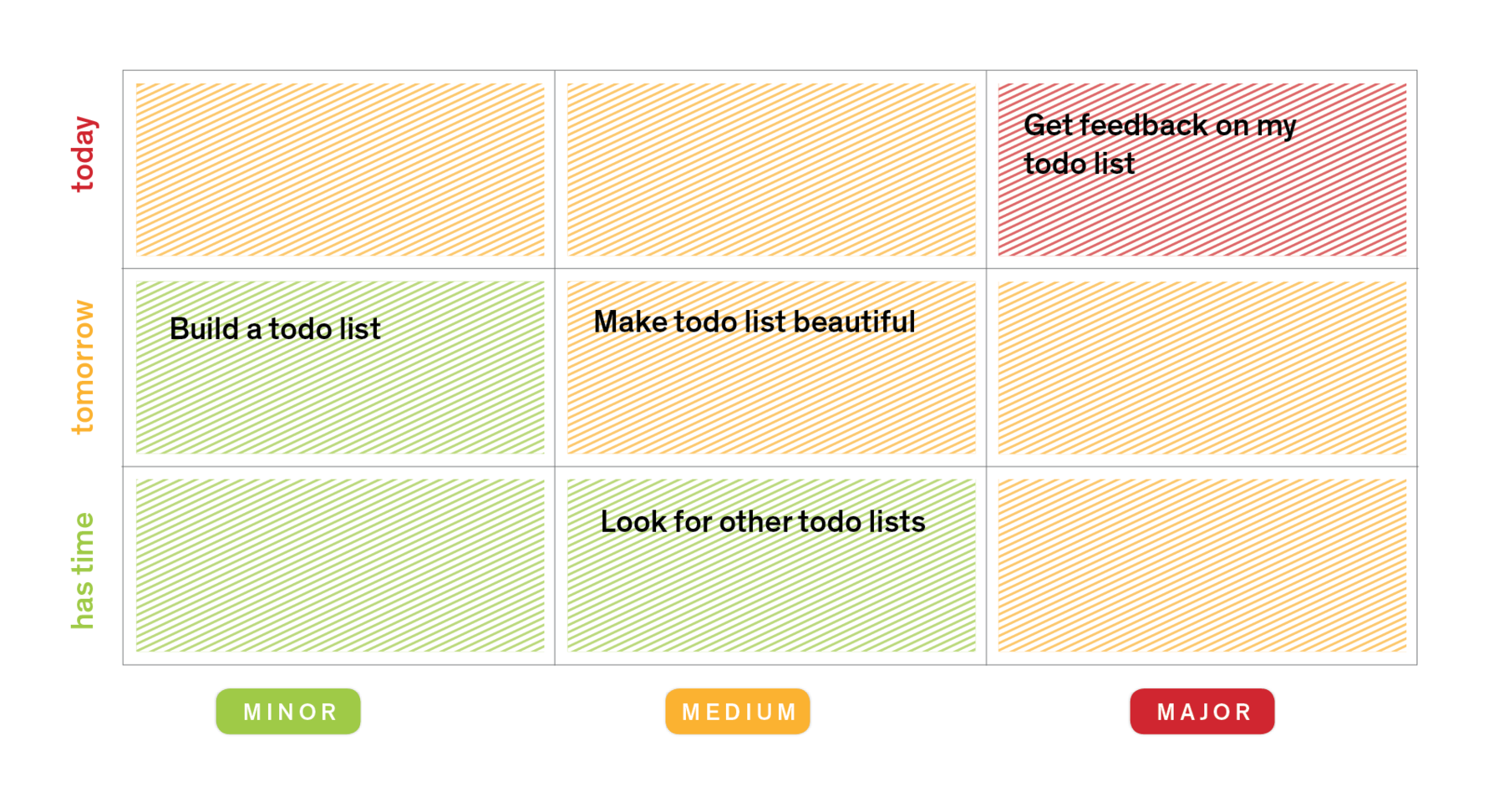Image resolution: width=1504 pixels, height=812 pixels.
Task: Click the green hatched has time/medium cell
Action: 771,566
